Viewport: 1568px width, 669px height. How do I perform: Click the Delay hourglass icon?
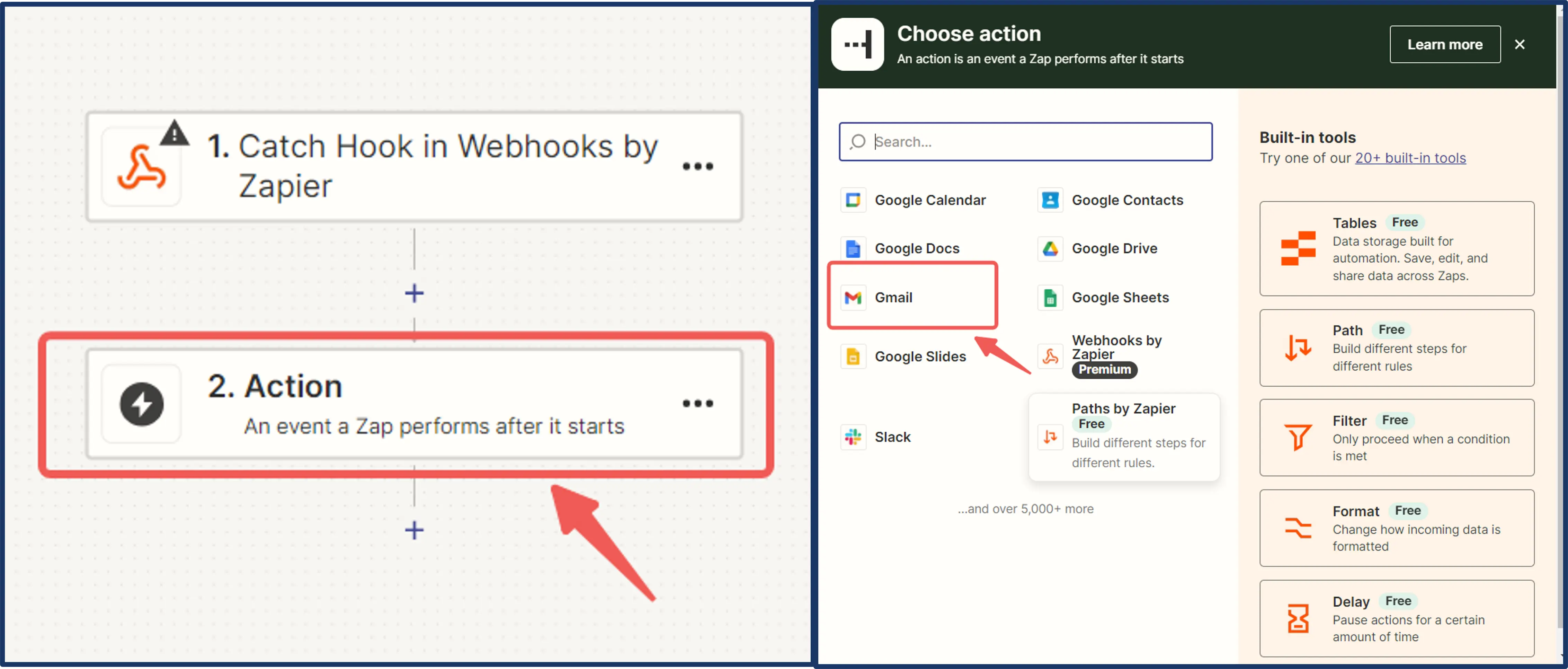coord(1298,618)
